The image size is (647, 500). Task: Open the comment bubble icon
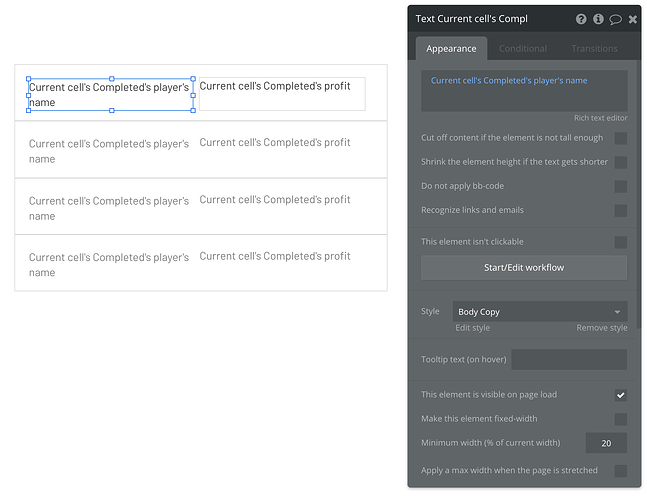tap(615, 19)
